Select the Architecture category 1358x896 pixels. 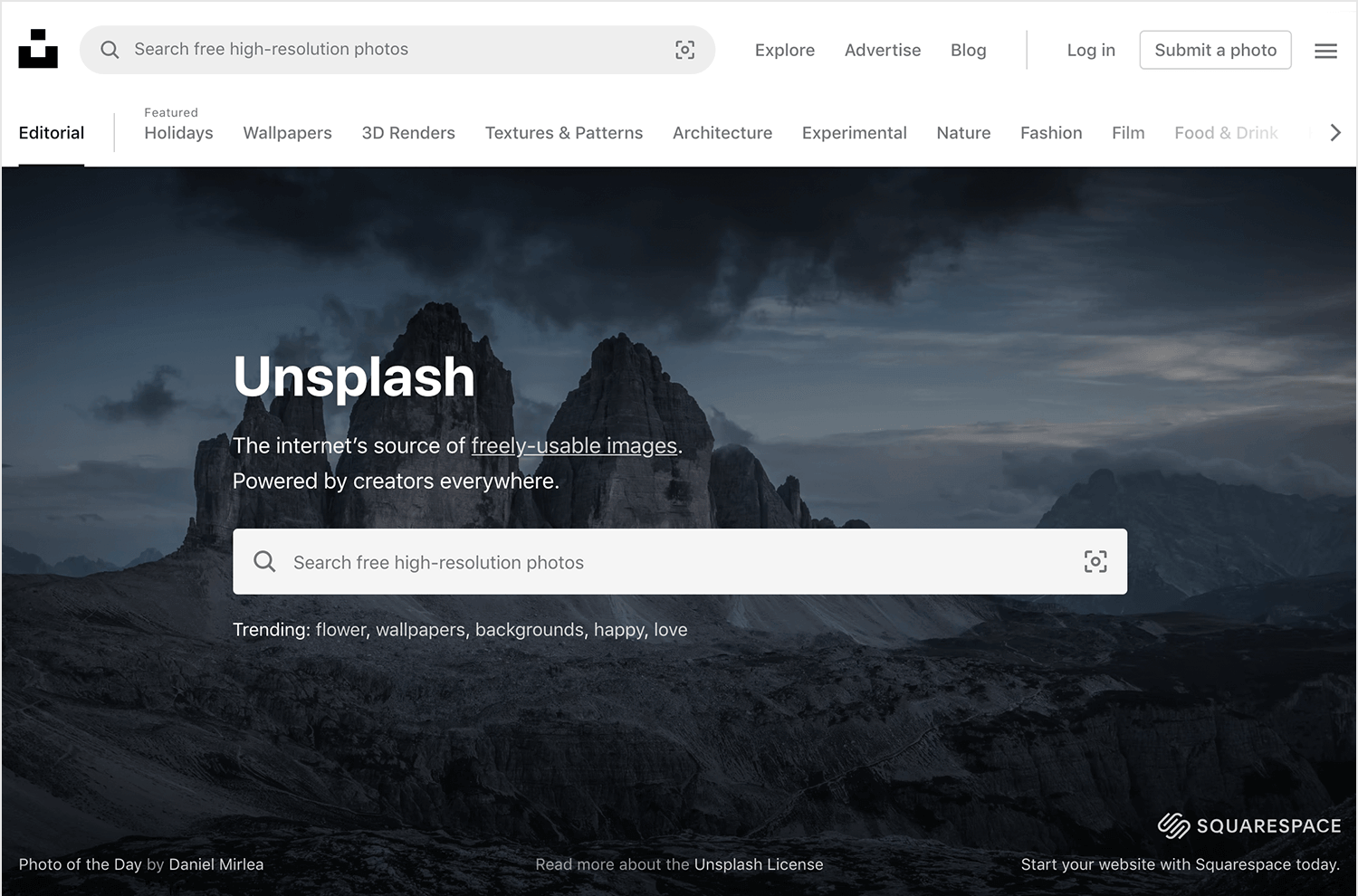pyautogui.click(x=722, y=133)
